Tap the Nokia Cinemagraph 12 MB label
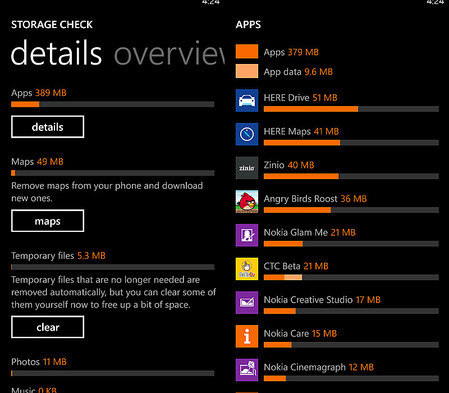The image size is (449, 393). coord(319,367)
